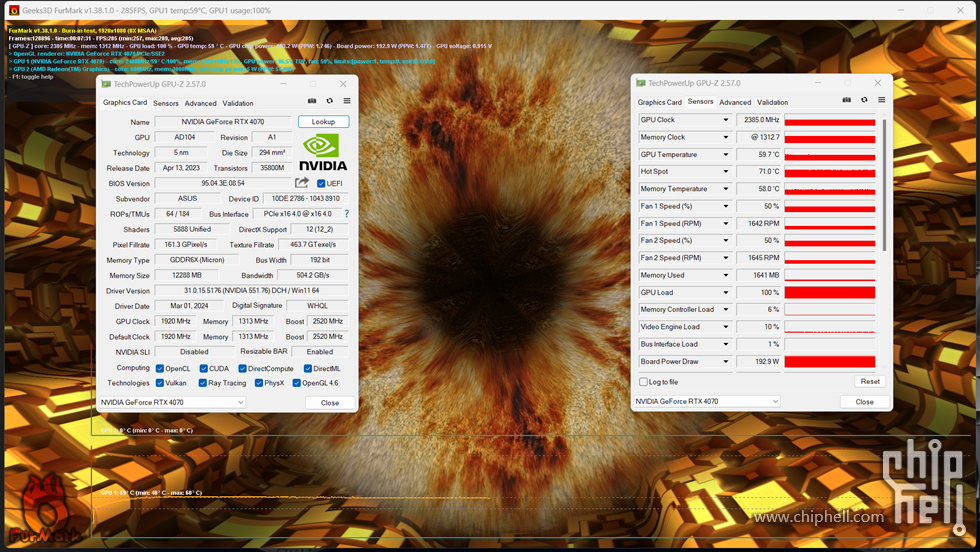This screenshot has width=980, height=552.
Task: Switch to Advanced tab in left GPU-Z window
Action: click(x=201, y=103)
